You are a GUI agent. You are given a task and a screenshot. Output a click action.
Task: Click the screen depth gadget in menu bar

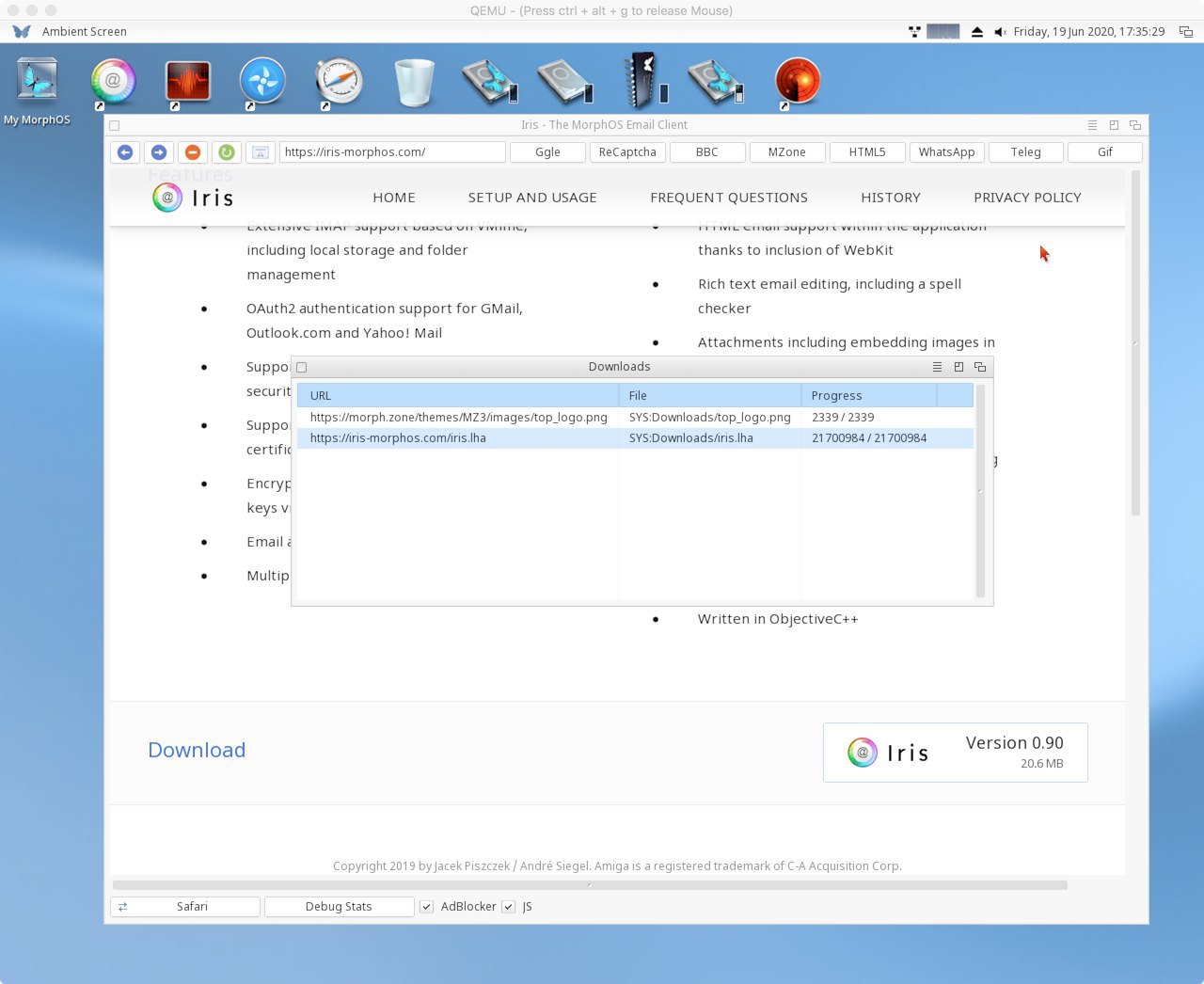coord(1186,32)
